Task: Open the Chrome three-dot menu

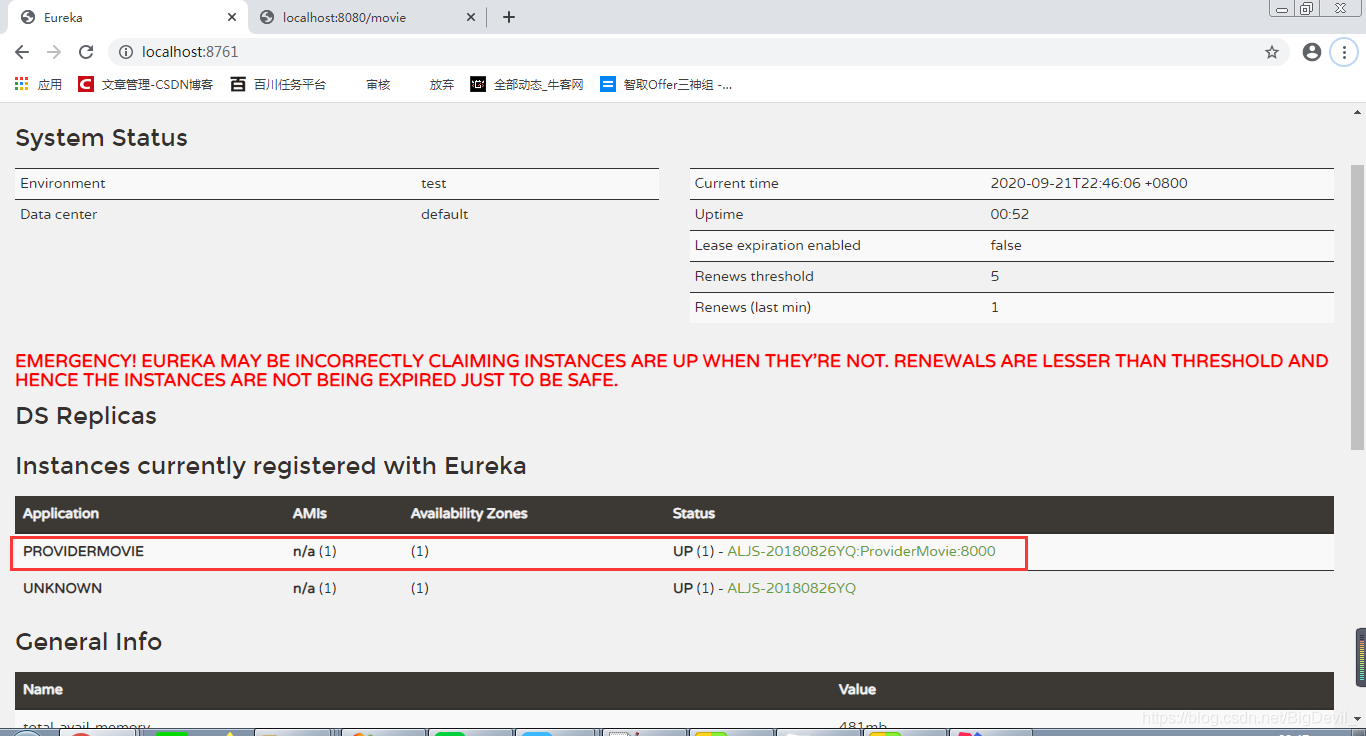Action: 1344,52
